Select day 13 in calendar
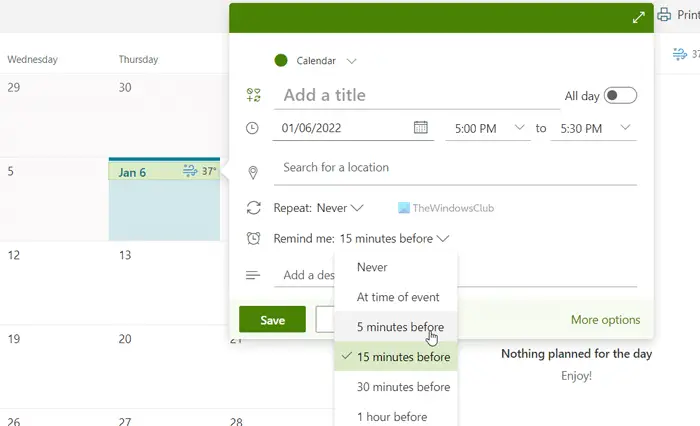The height and width of the screenshot is (426, 700). tap(125, 255)
